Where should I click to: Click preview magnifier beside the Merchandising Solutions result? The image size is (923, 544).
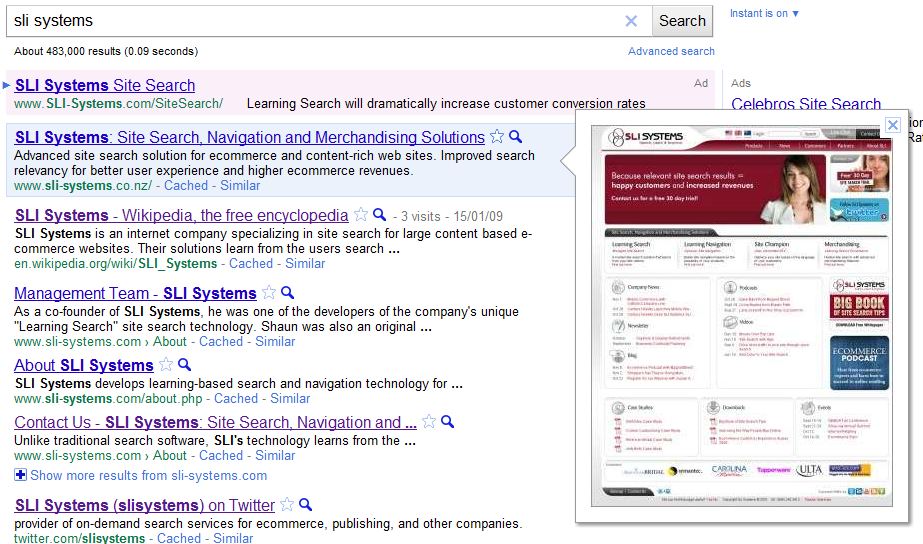pyautogui.click(x=516, y=137)
